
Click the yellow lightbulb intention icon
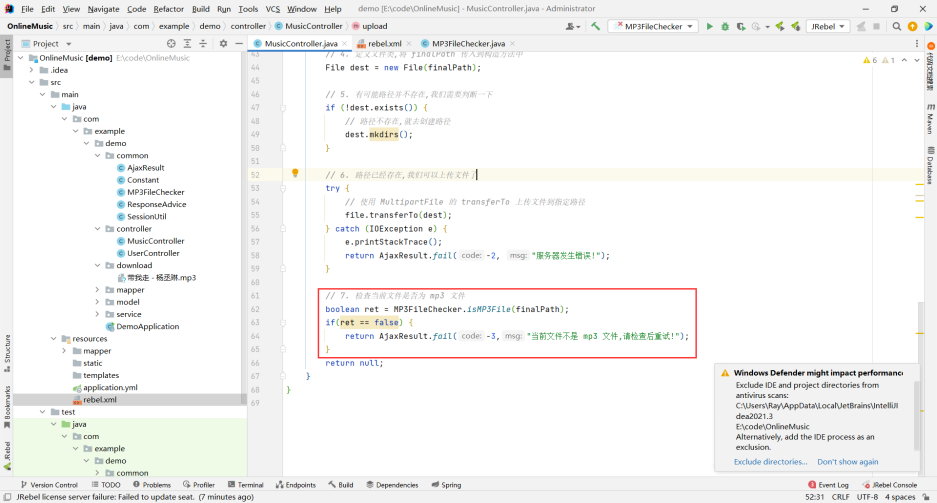click(x=295, y=173)
